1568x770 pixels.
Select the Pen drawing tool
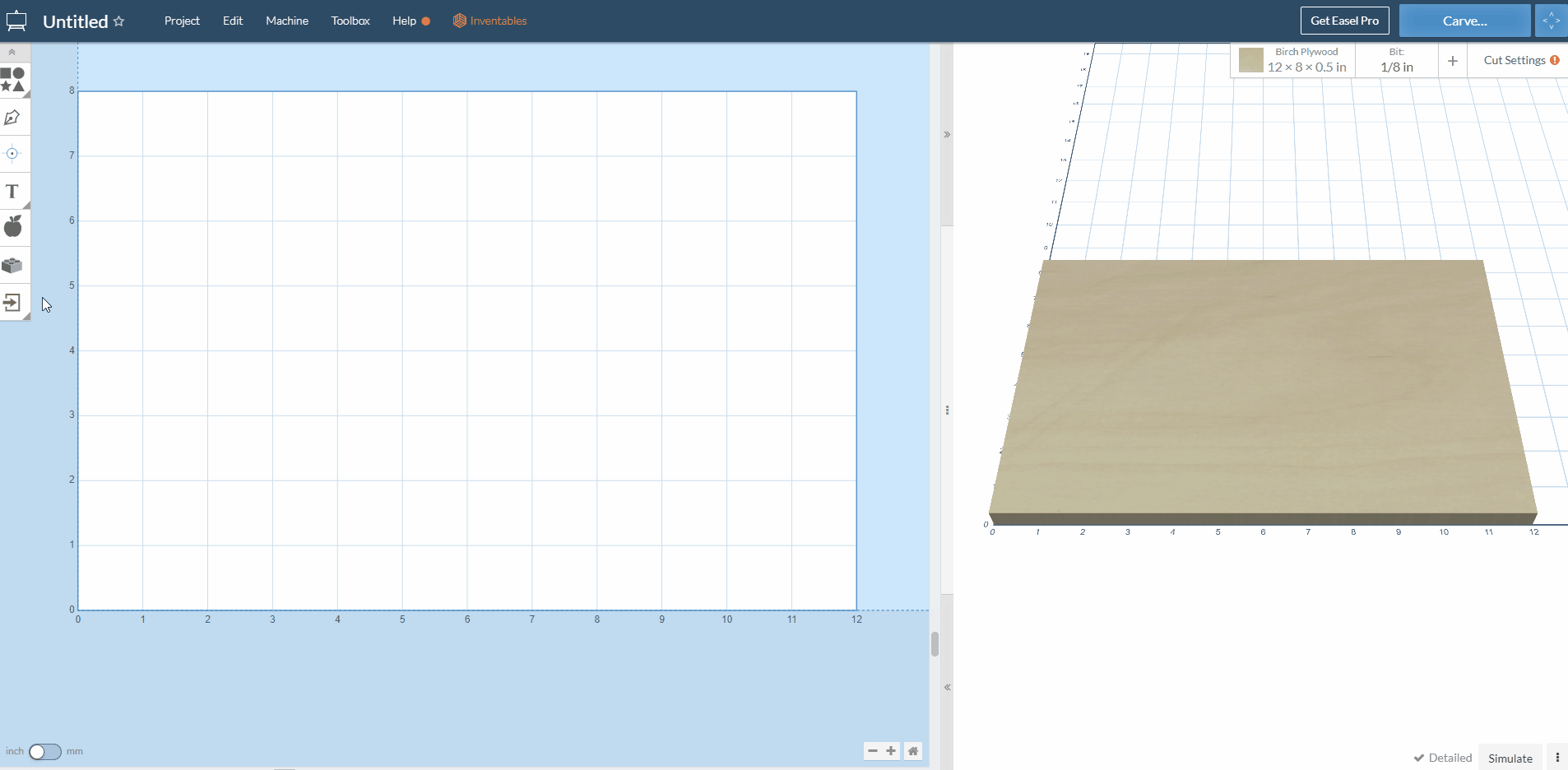point(12,118)
